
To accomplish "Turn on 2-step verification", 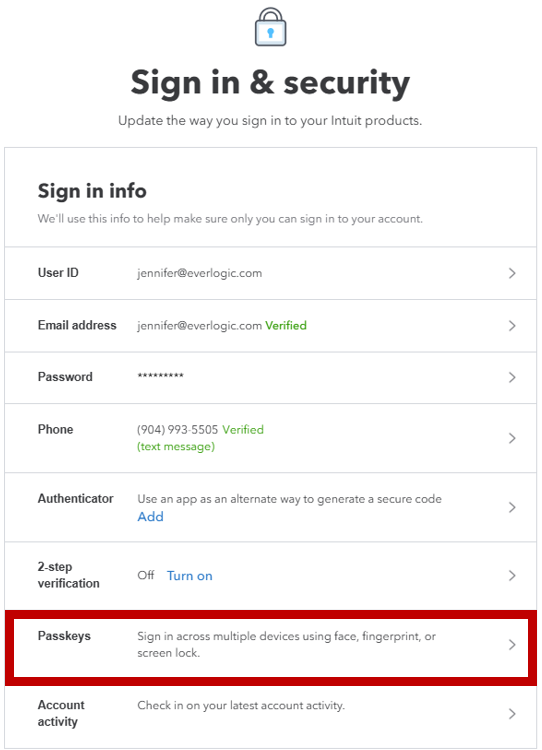I will point(189,576).
